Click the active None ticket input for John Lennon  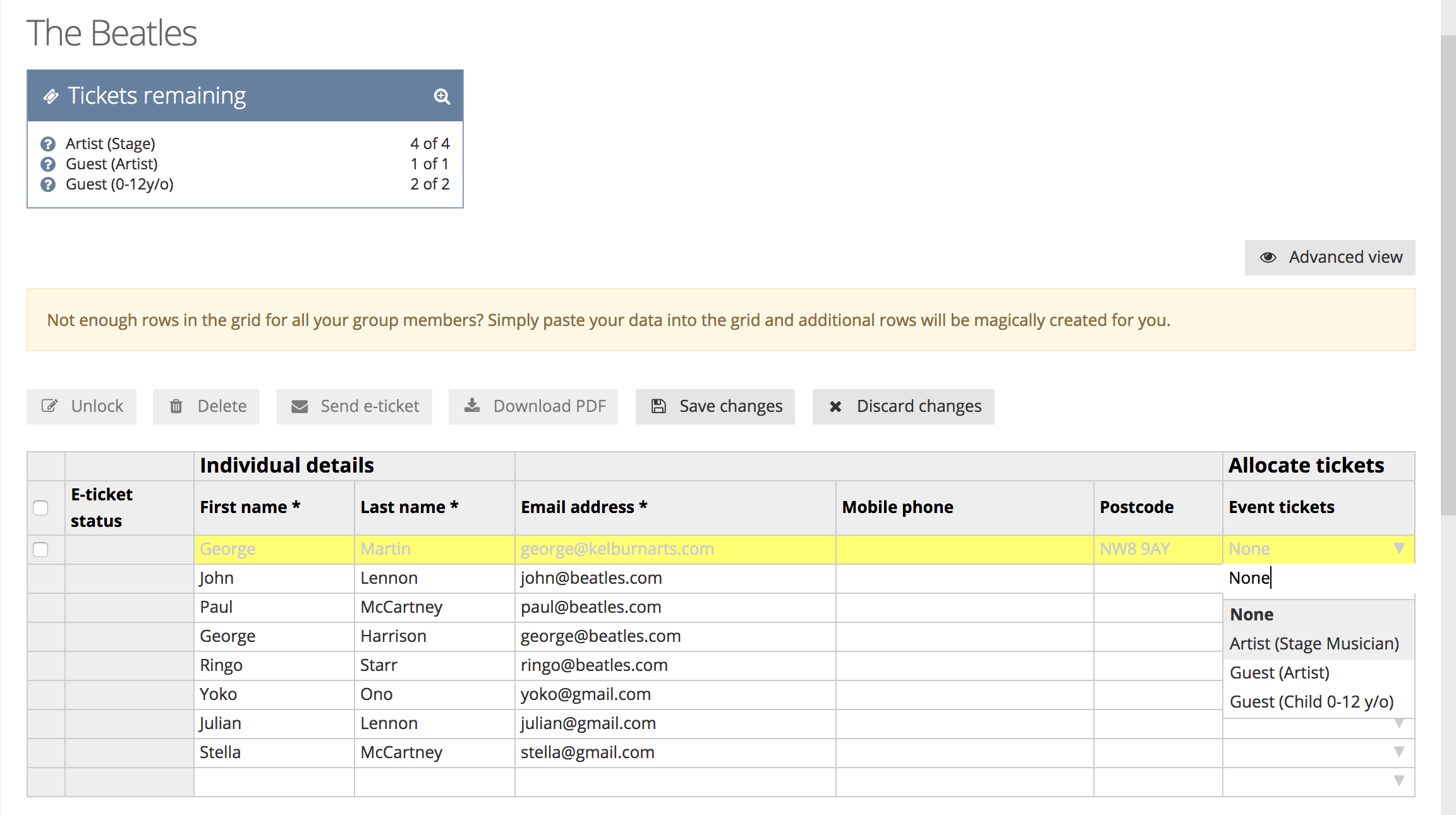click(x=1319, y=578)
